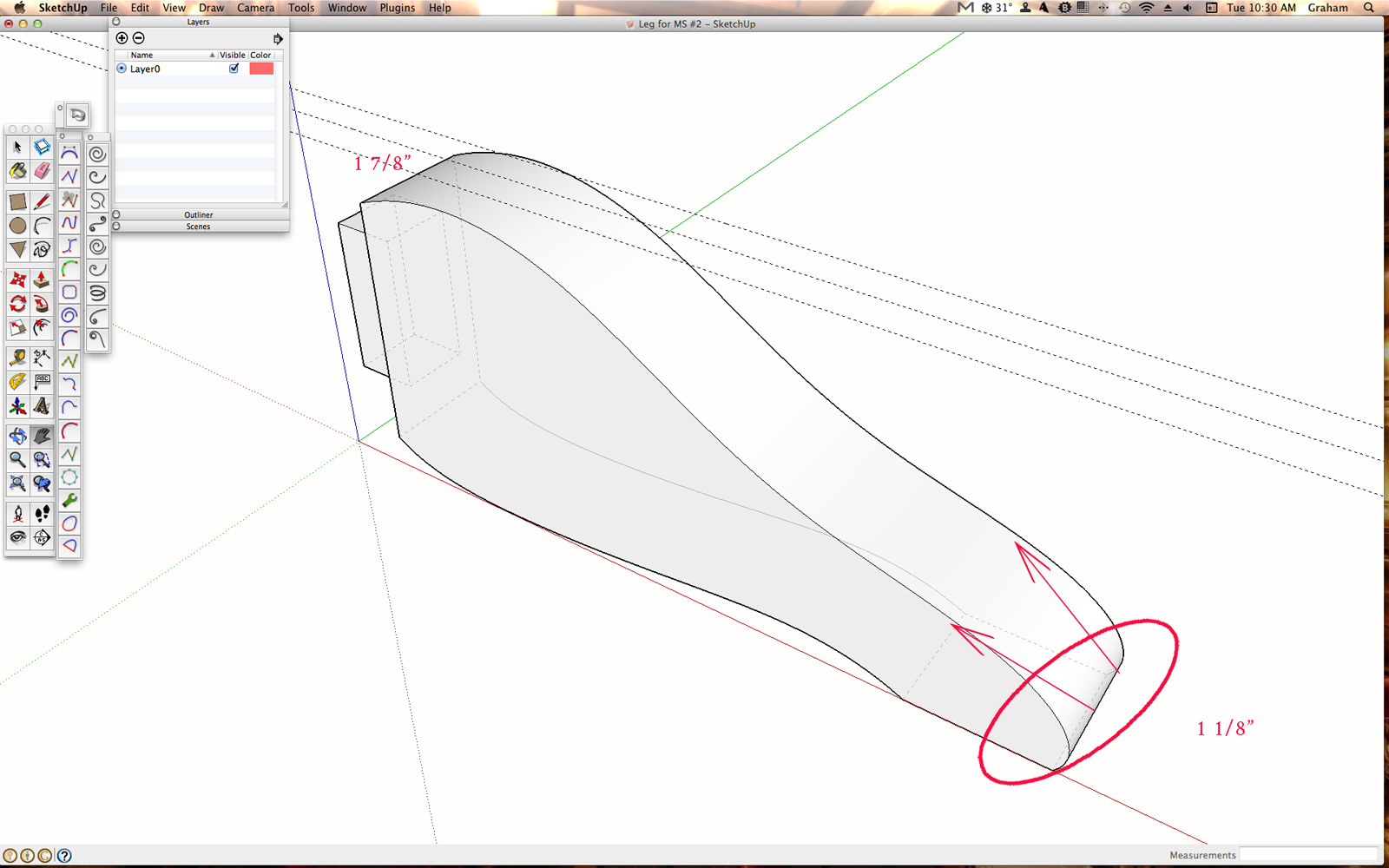Click the Zoom Extents tool
Image resolution: width=1389 pixels, height=868 pixels.
tap(17, 483)
